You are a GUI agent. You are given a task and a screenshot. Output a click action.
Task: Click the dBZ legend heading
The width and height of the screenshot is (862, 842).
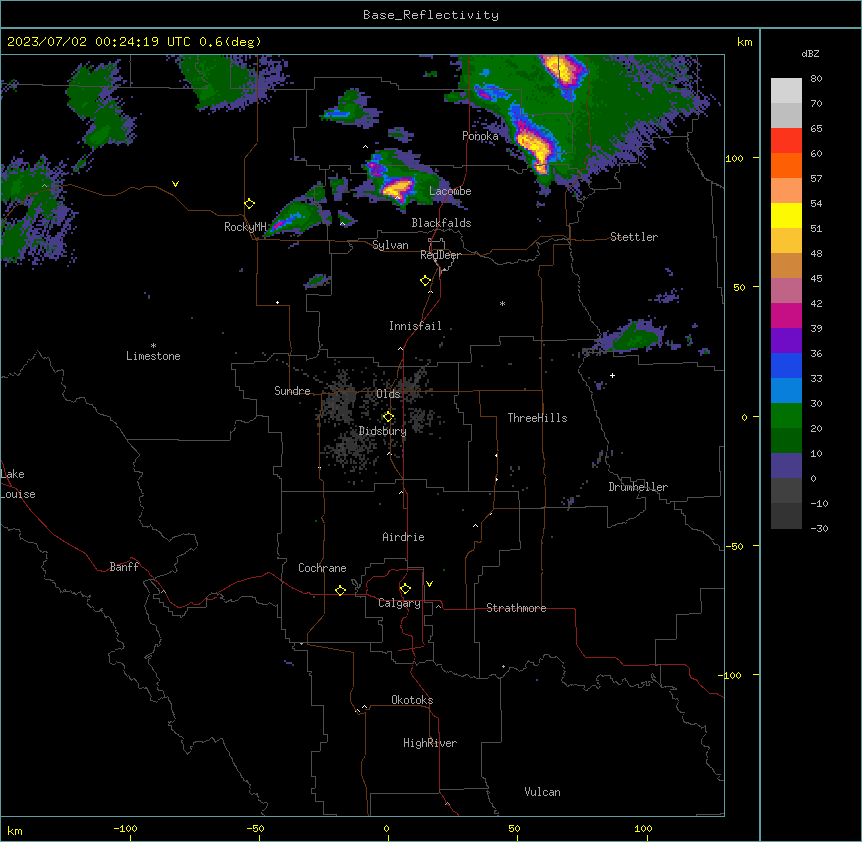(810, 54)
